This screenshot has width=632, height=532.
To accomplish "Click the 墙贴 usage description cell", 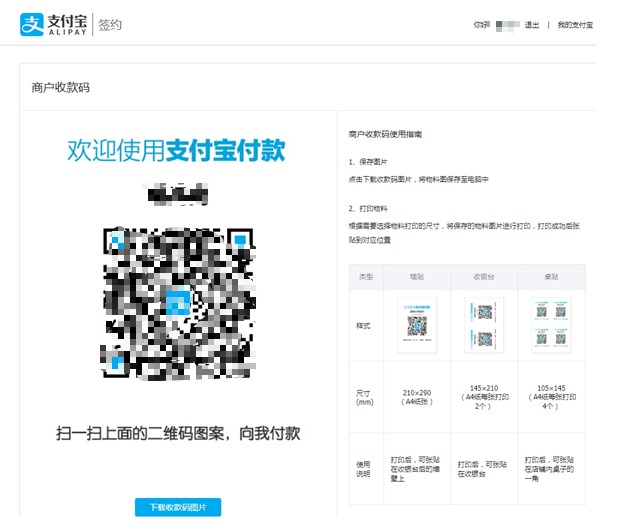I will 415,469.
